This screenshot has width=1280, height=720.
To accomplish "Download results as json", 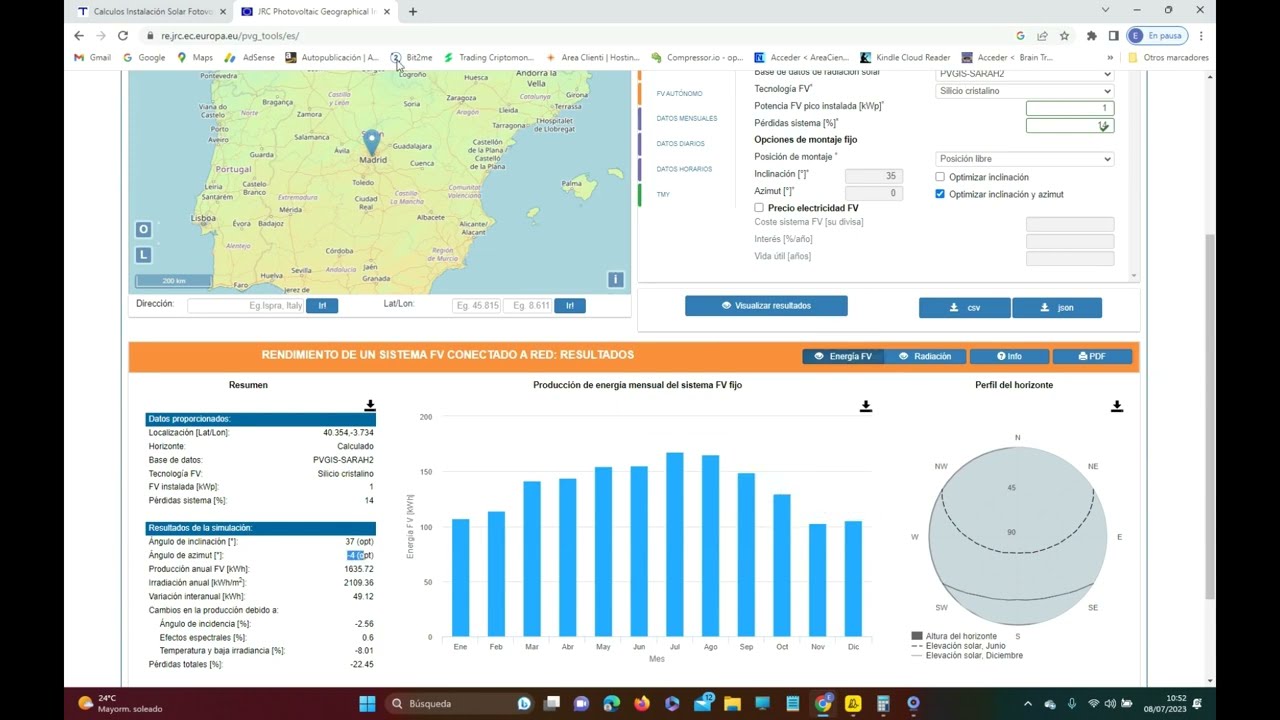I will coord(1057,308).
